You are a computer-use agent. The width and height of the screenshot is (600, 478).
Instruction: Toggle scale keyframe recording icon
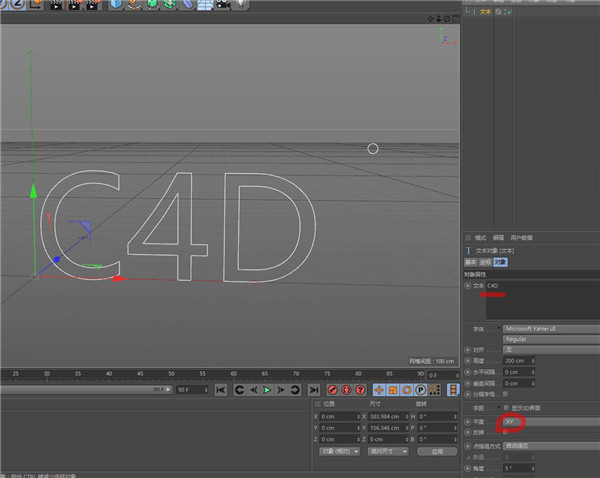click(x=393, y=390)
